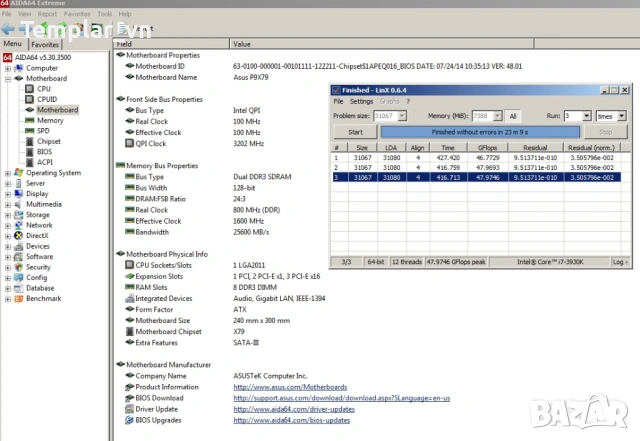Image resolution: width=640 pixels, height=441 pixels.
Task: Select the Devices tree icon
Action: click(x=19, y=246)
